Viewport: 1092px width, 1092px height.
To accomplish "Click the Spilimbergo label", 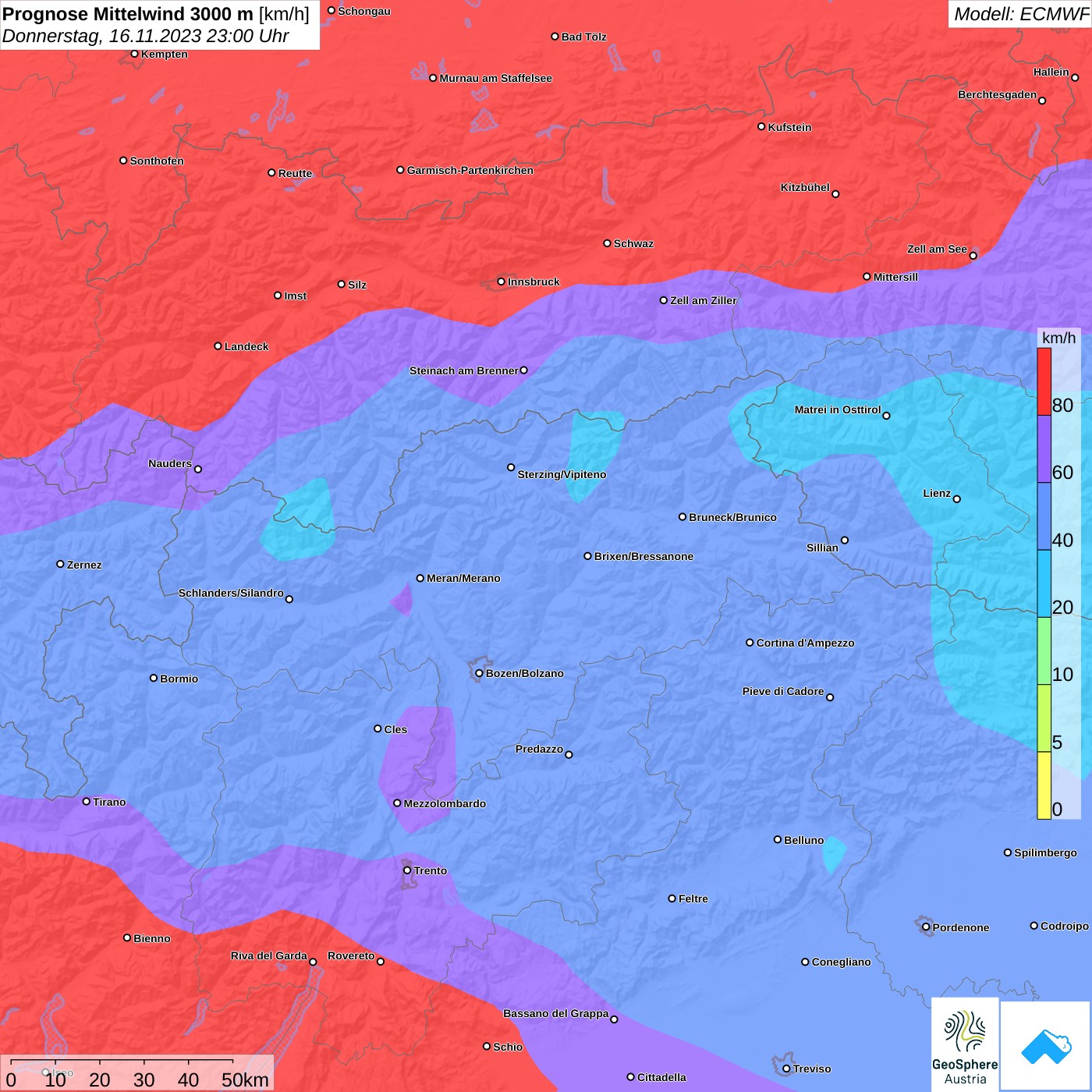I will click(x=1045, y=853).
